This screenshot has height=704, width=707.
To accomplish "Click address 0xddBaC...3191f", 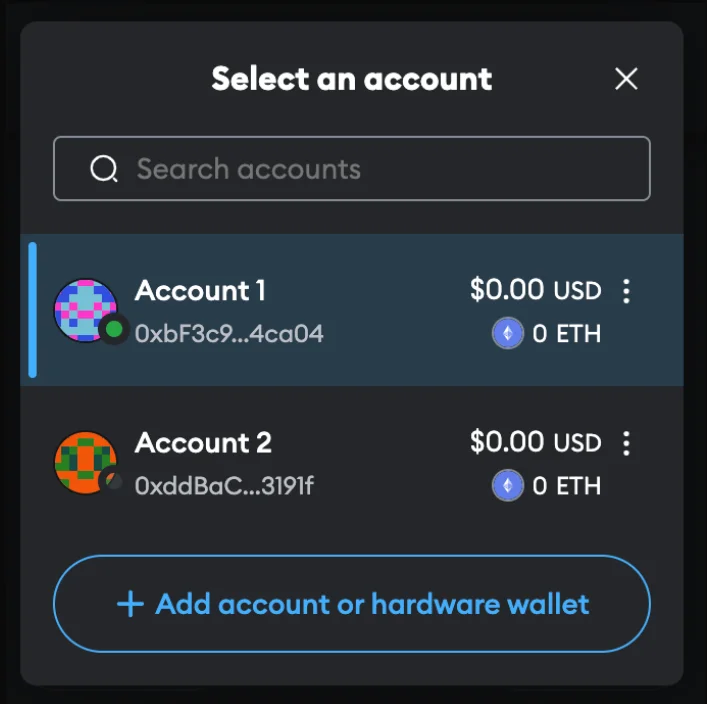I will (224, 486).
